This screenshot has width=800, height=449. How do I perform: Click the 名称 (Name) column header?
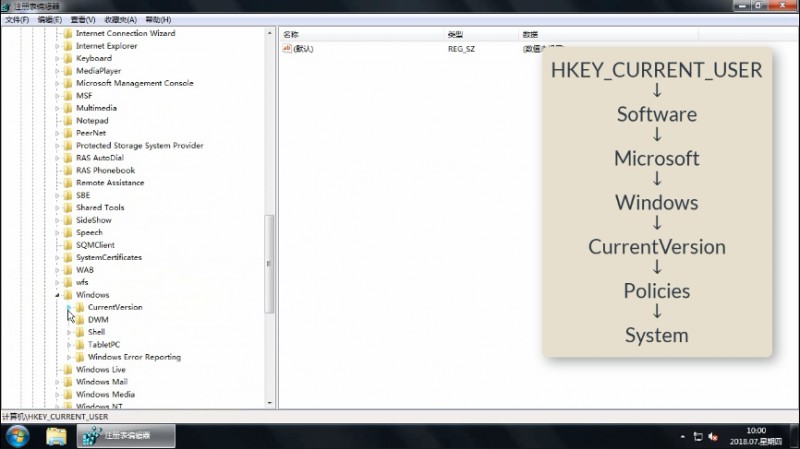tap(361, 34)
